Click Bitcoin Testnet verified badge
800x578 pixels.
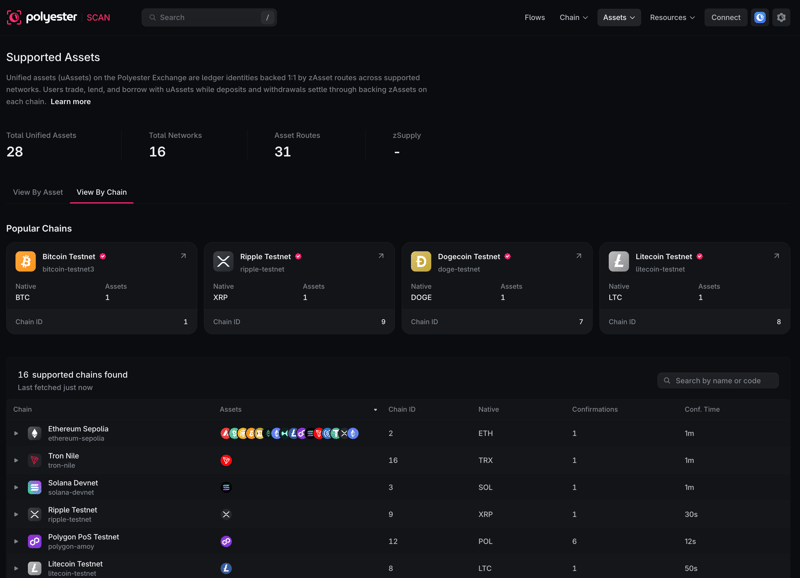click(103, 257)
